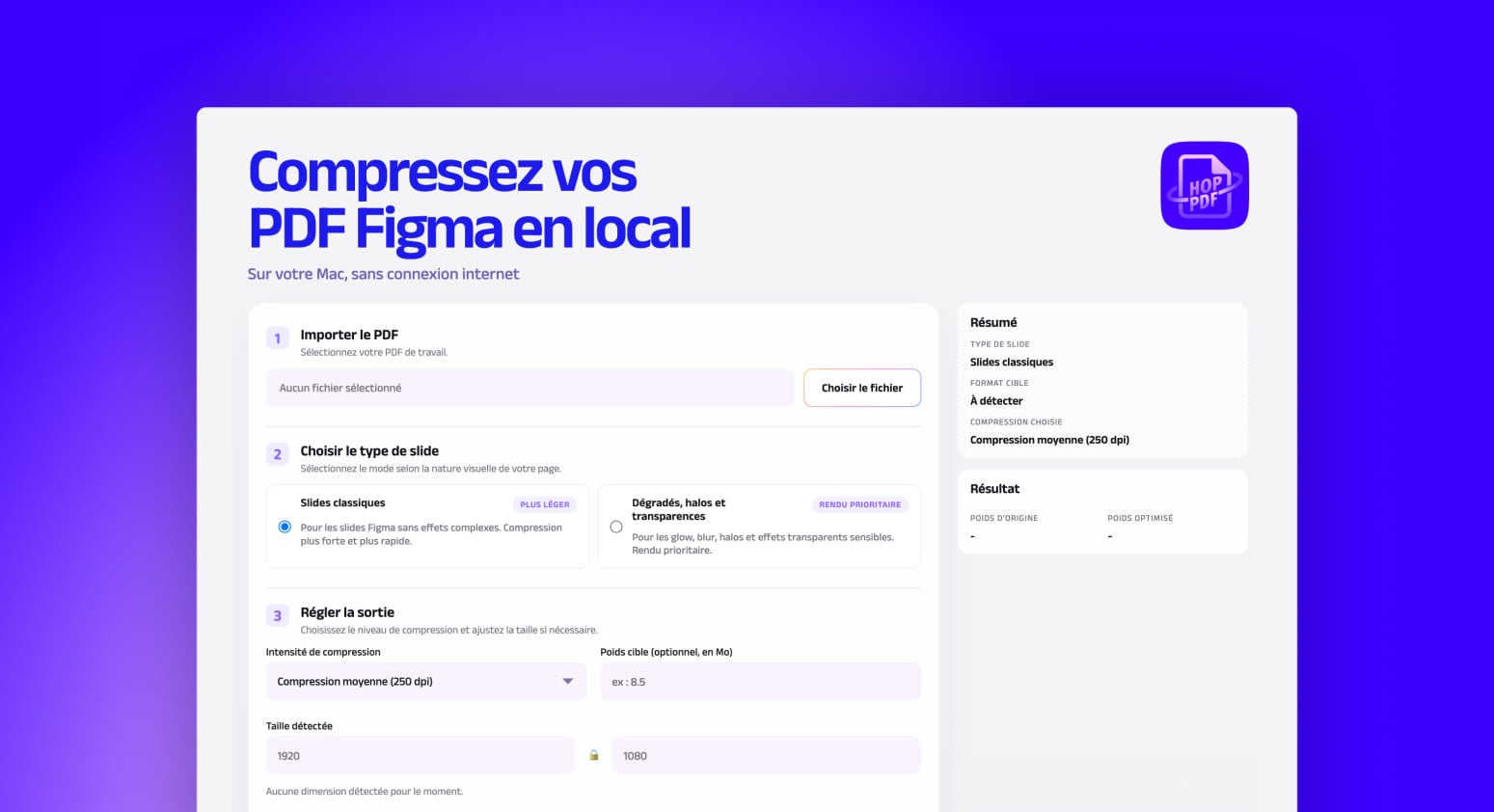Click Sélectionnez votre PDF de travail text
Image resolution: width=1494 pixels, height=812 pixels.
(374, 352)
